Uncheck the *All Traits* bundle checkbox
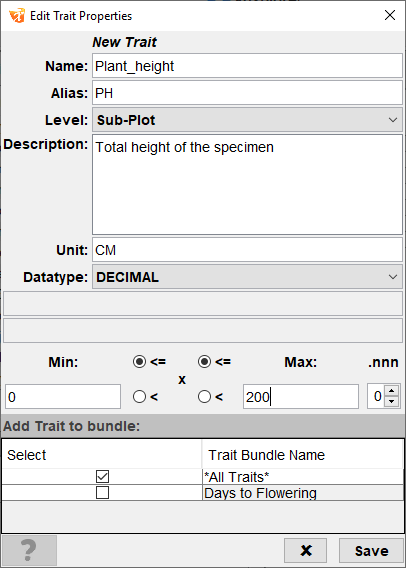This screenshot has width=406, height=568. tap(102, 476)
